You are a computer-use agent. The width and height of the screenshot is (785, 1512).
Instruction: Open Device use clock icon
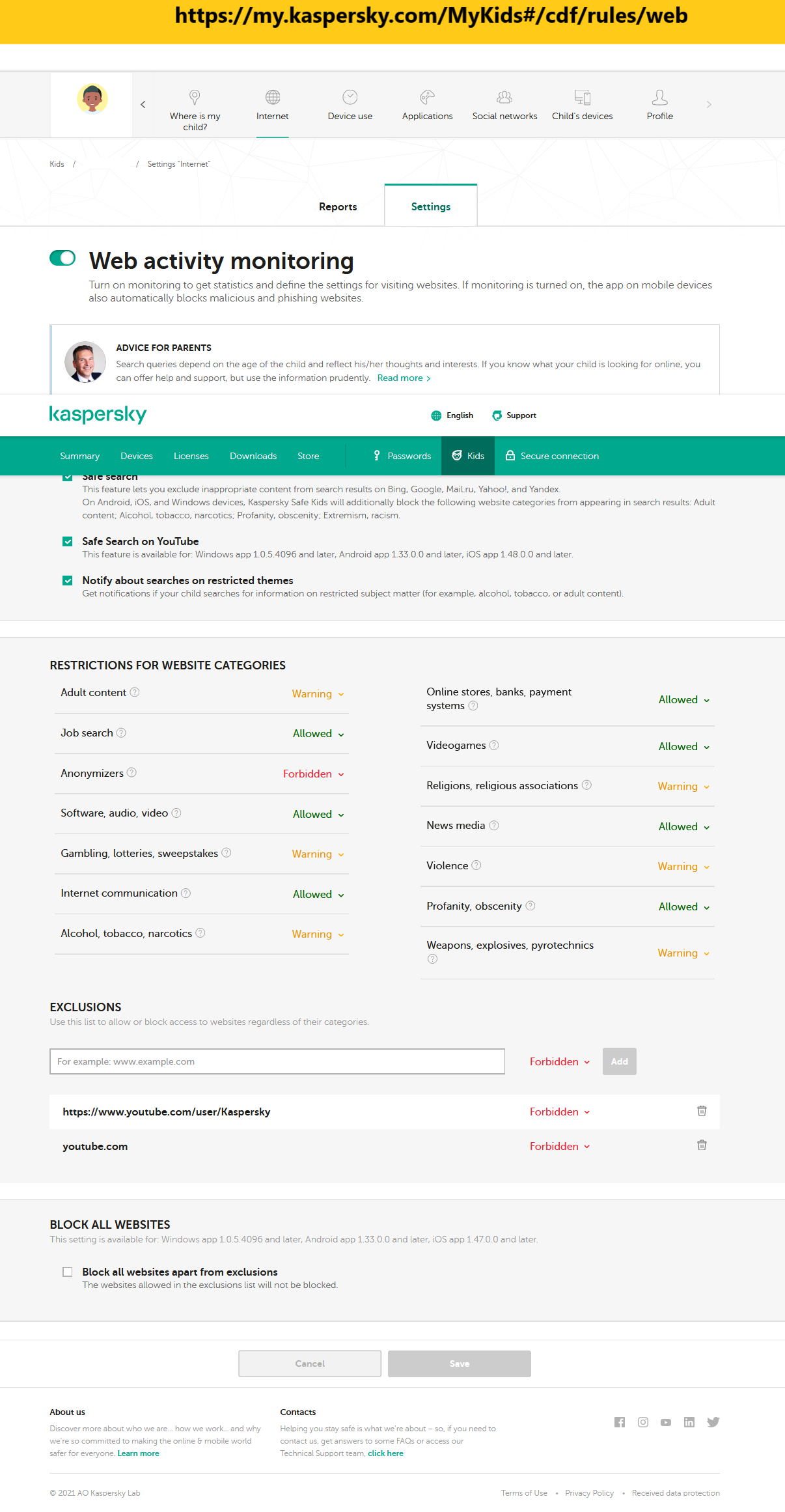point(350,97)
